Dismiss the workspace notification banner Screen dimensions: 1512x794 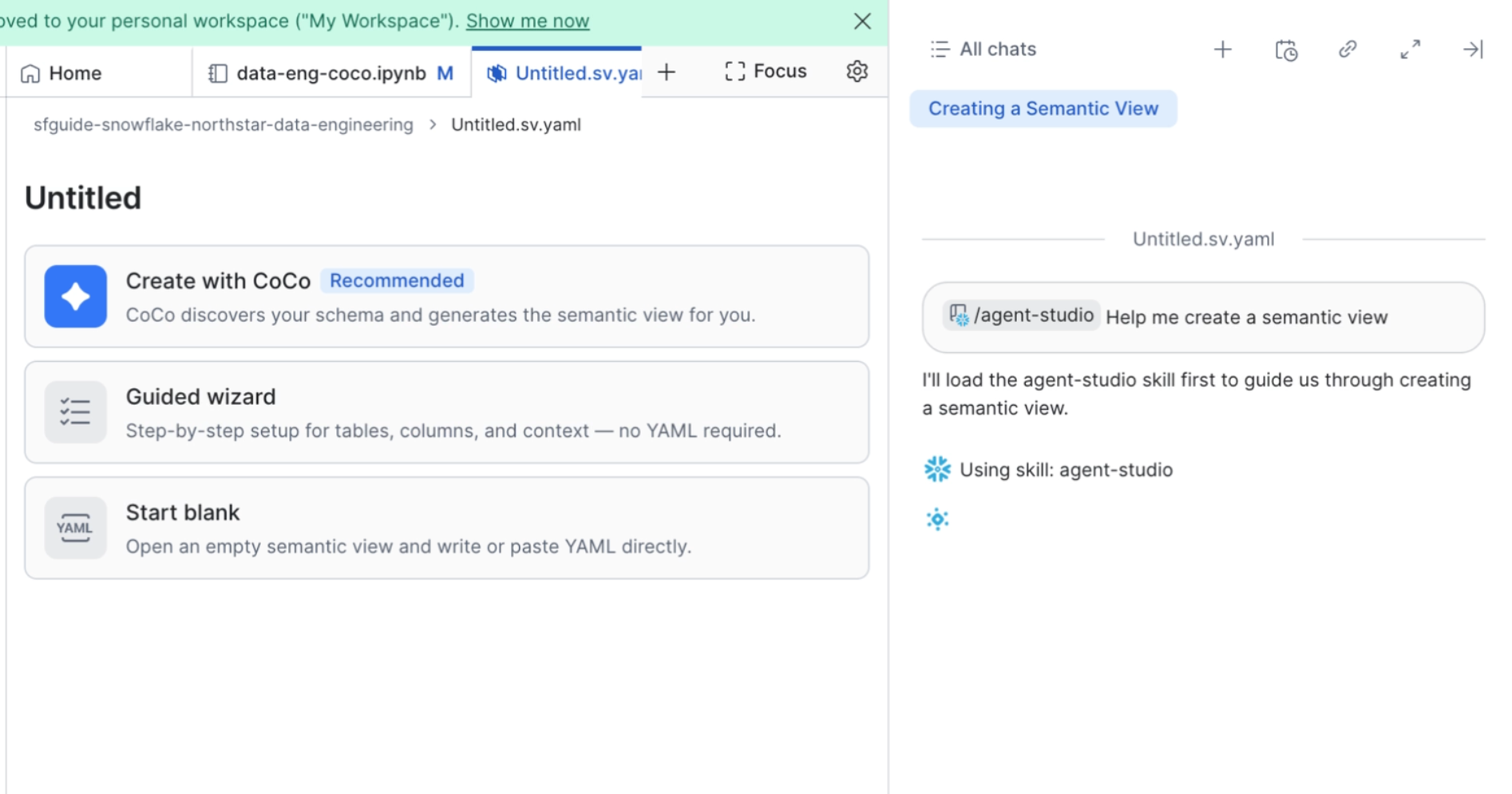[x=862, y=22]
